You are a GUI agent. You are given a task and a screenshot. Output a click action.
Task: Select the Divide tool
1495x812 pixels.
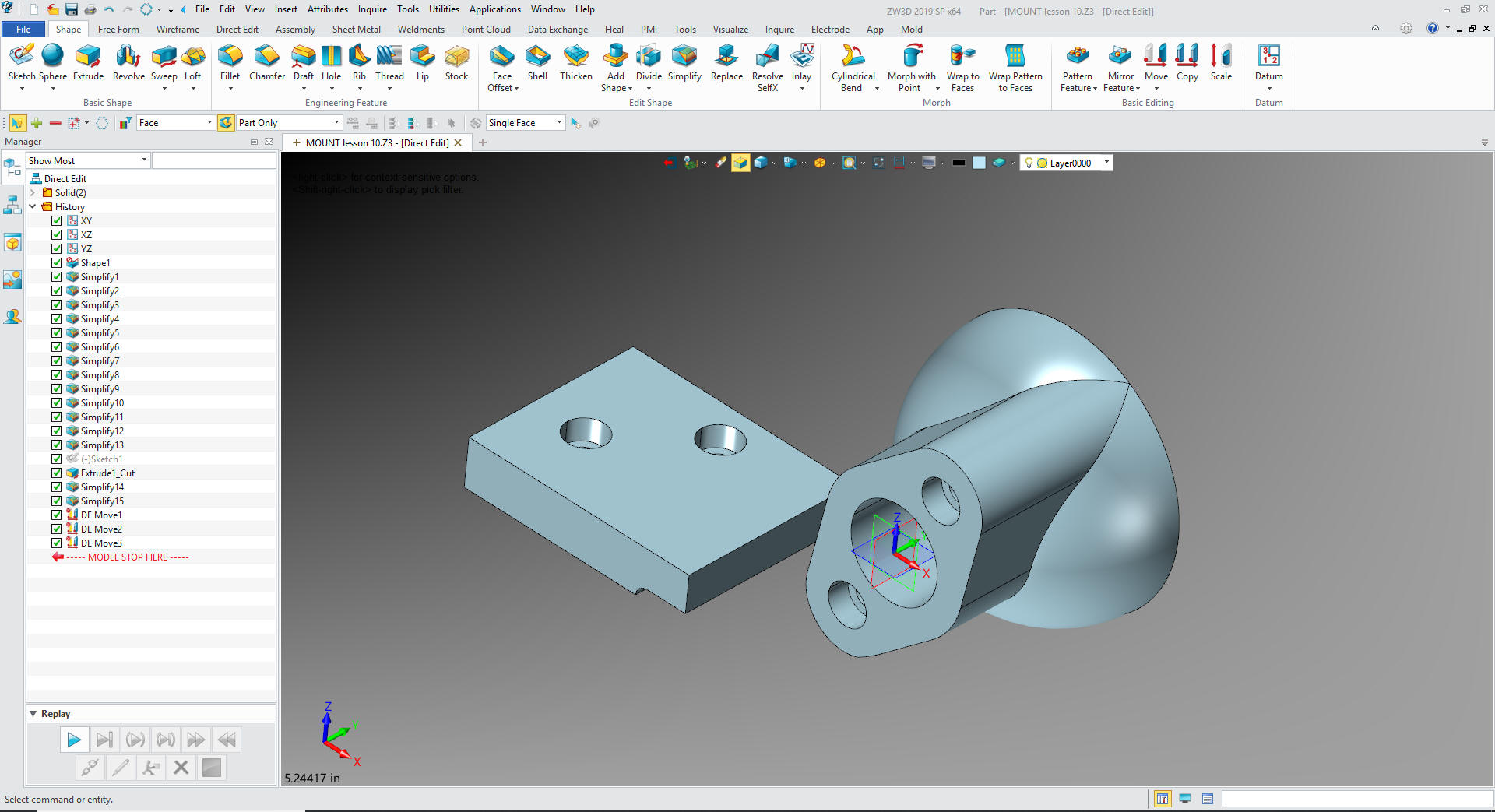pyautogui.click(x=649, y=62)
